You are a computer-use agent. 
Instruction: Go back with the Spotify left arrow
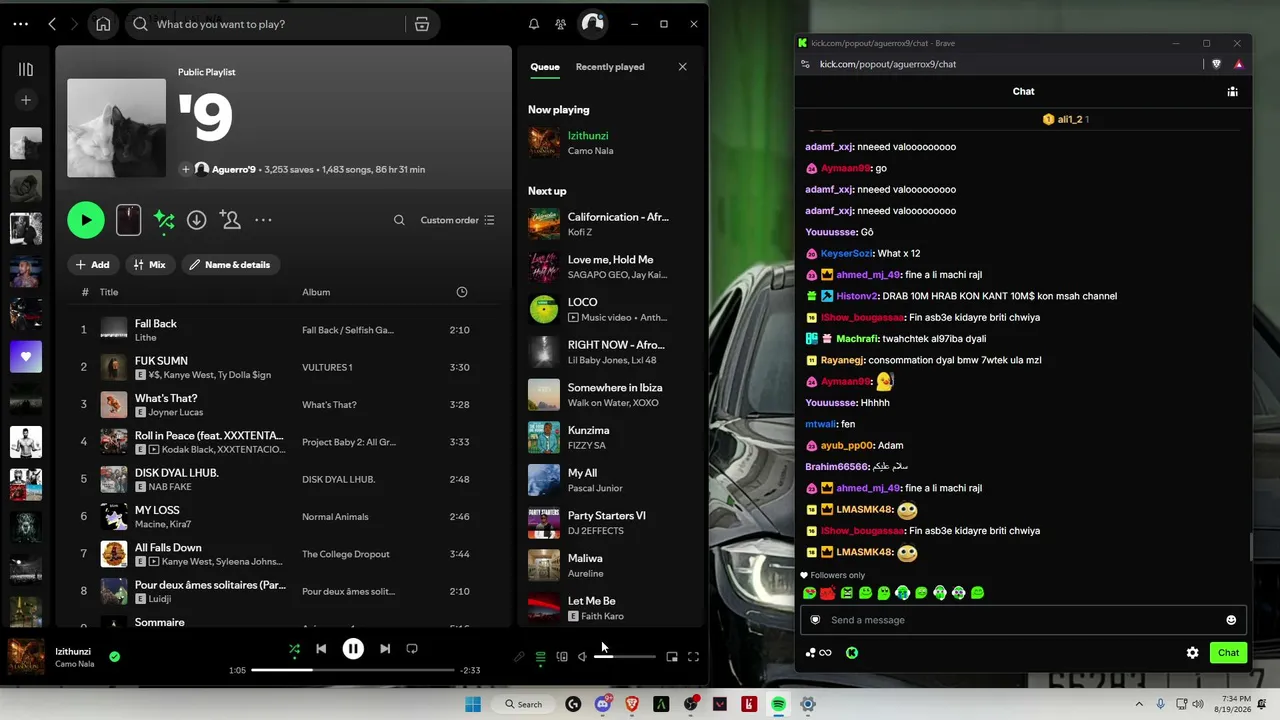click(x=52, y=24)
